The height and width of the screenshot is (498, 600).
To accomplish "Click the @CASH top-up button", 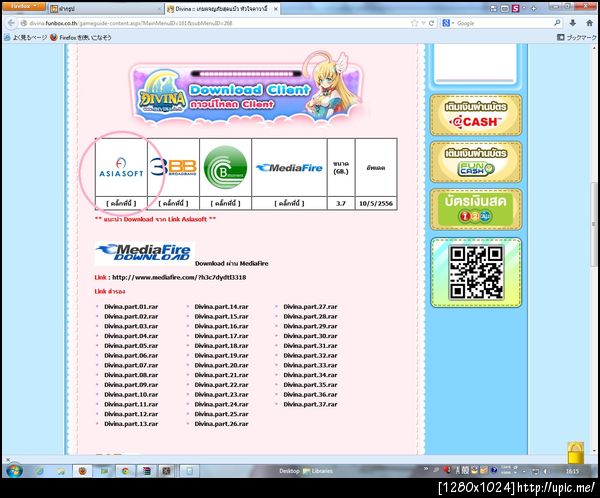I will [x=476, y=115].
